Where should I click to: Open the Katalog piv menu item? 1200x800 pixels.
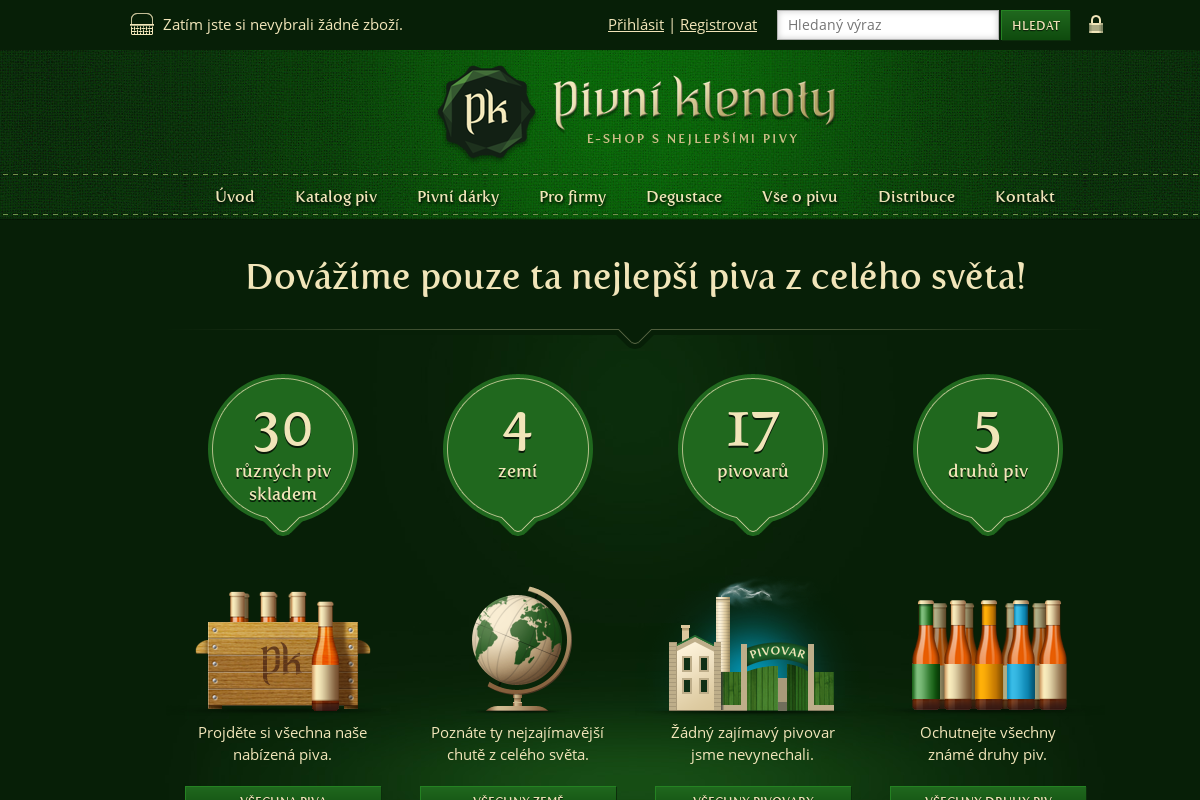pos(335,197)
